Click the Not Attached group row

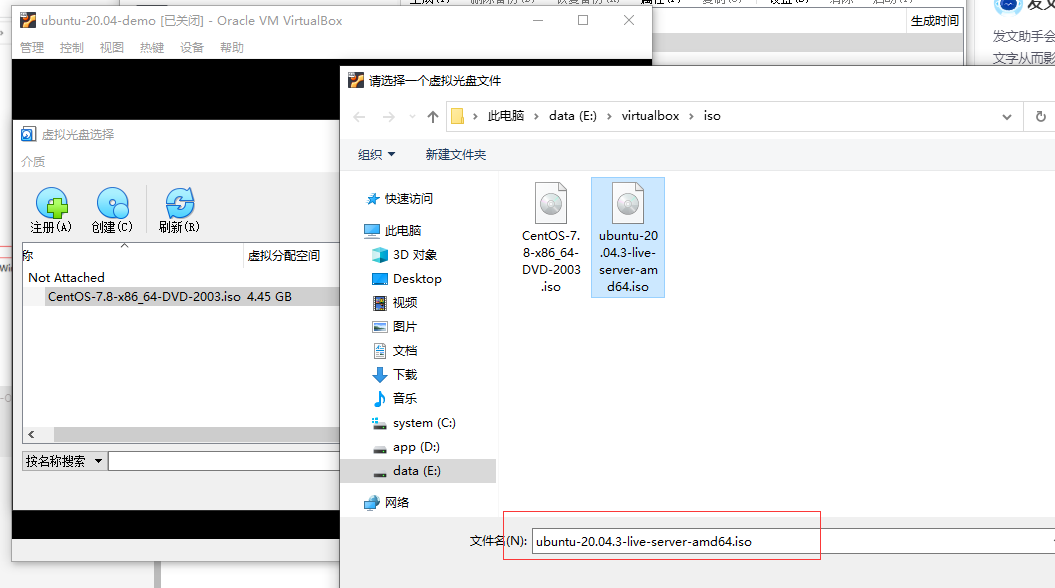pyautogui.click(x=67, y=277)
